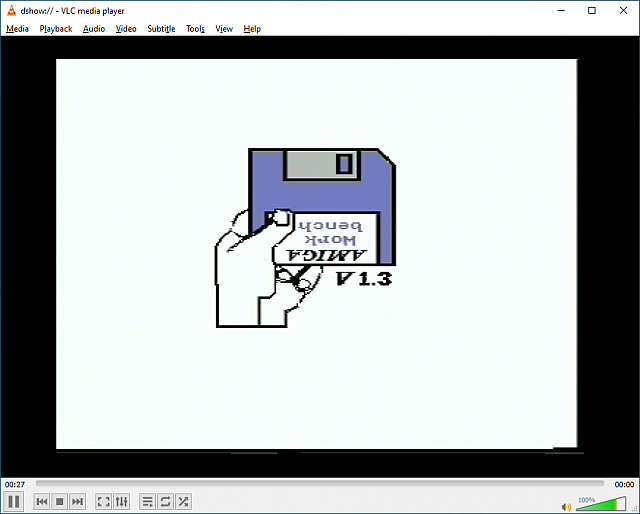Stop playback with the stop button

tap(60, 501)
